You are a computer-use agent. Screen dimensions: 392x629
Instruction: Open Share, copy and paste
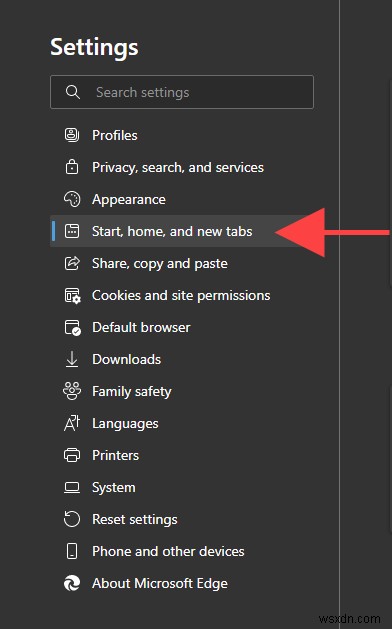tap(182, 263)
